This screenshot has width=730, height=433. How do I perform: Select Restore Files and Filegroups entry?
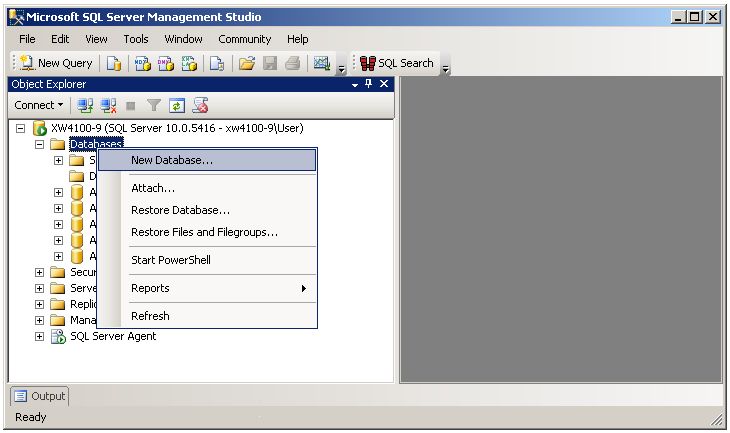[x=207, y=232]
